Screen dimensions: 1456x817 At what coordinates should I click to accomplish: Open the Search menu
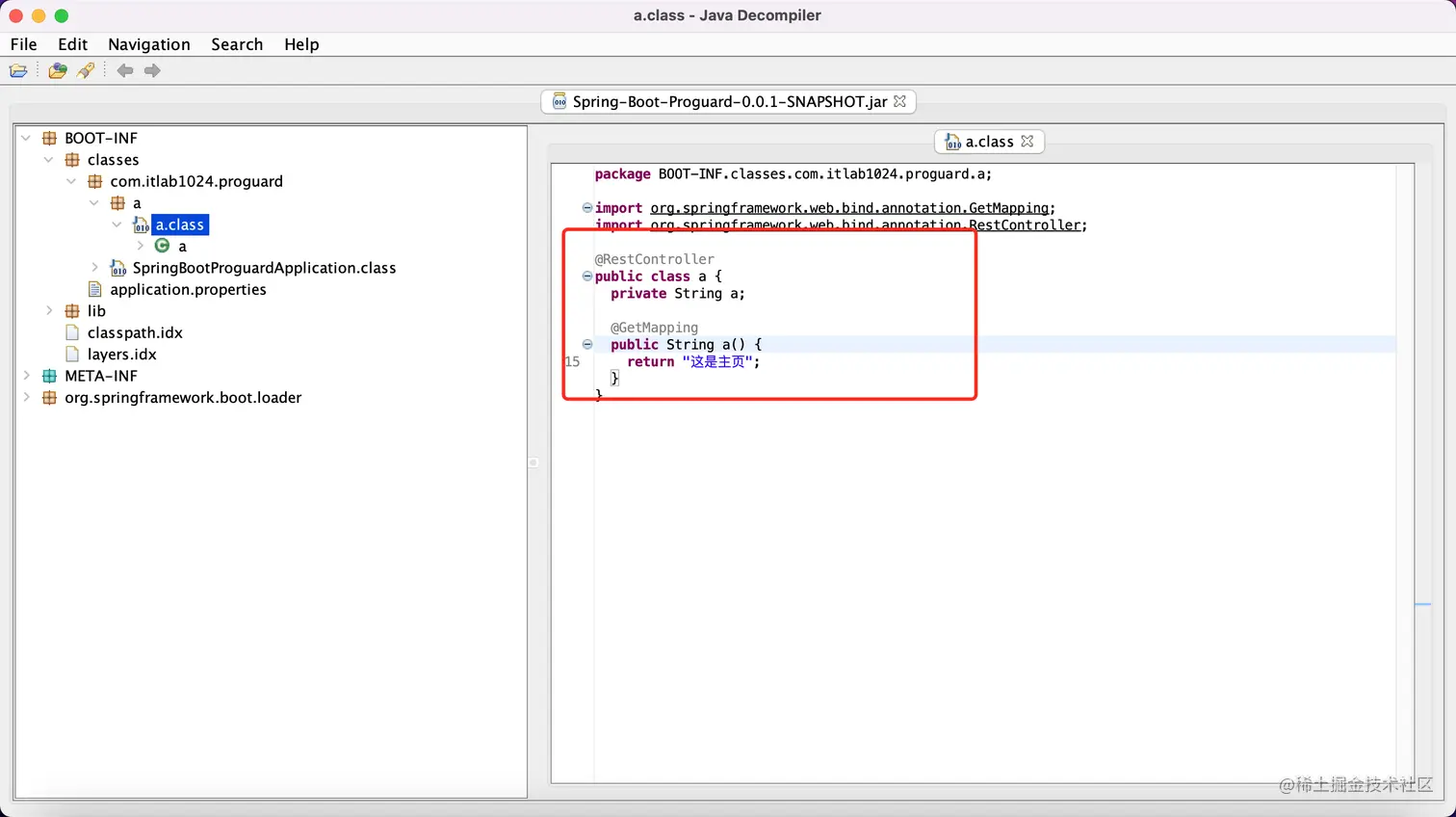[237, 44]
